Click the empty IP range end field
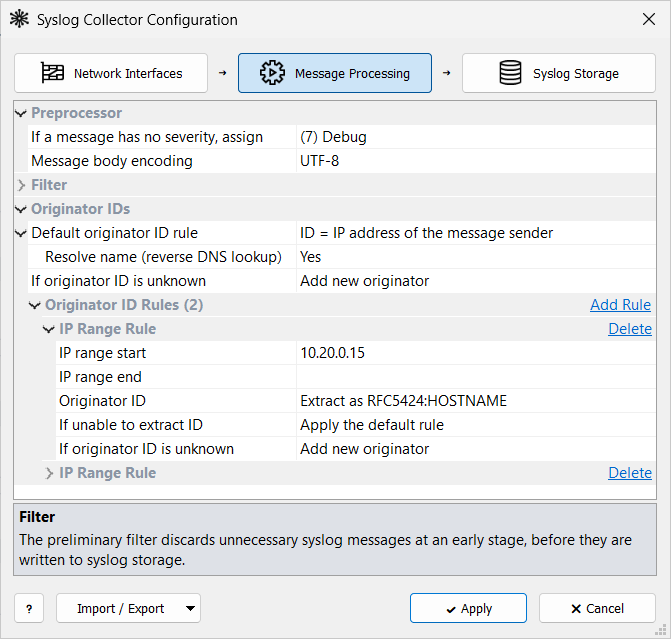This screenshot has height=639, width=671. point(476,377)
